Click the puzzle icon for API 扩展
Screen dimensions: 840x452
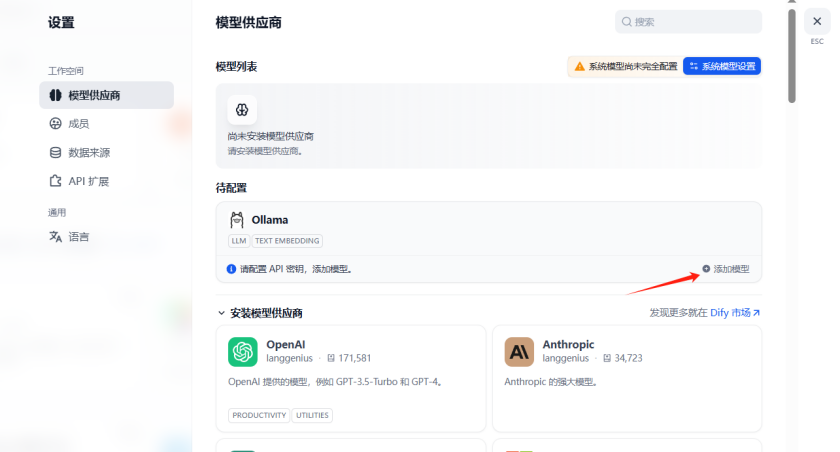pyautogui.click(x=55, y=181)
